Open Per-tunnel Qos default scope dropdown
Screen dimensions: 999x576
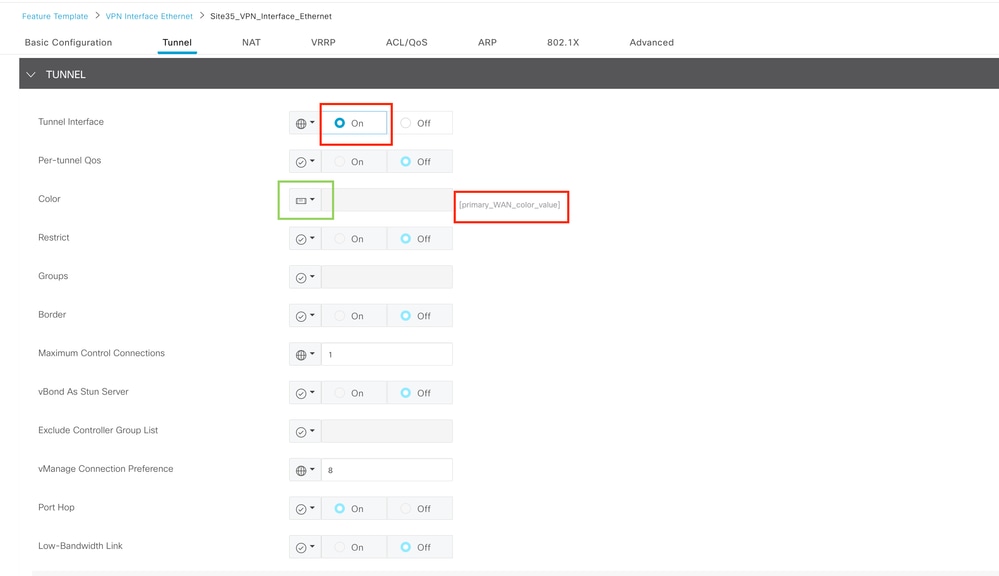[x=305, y=162]
